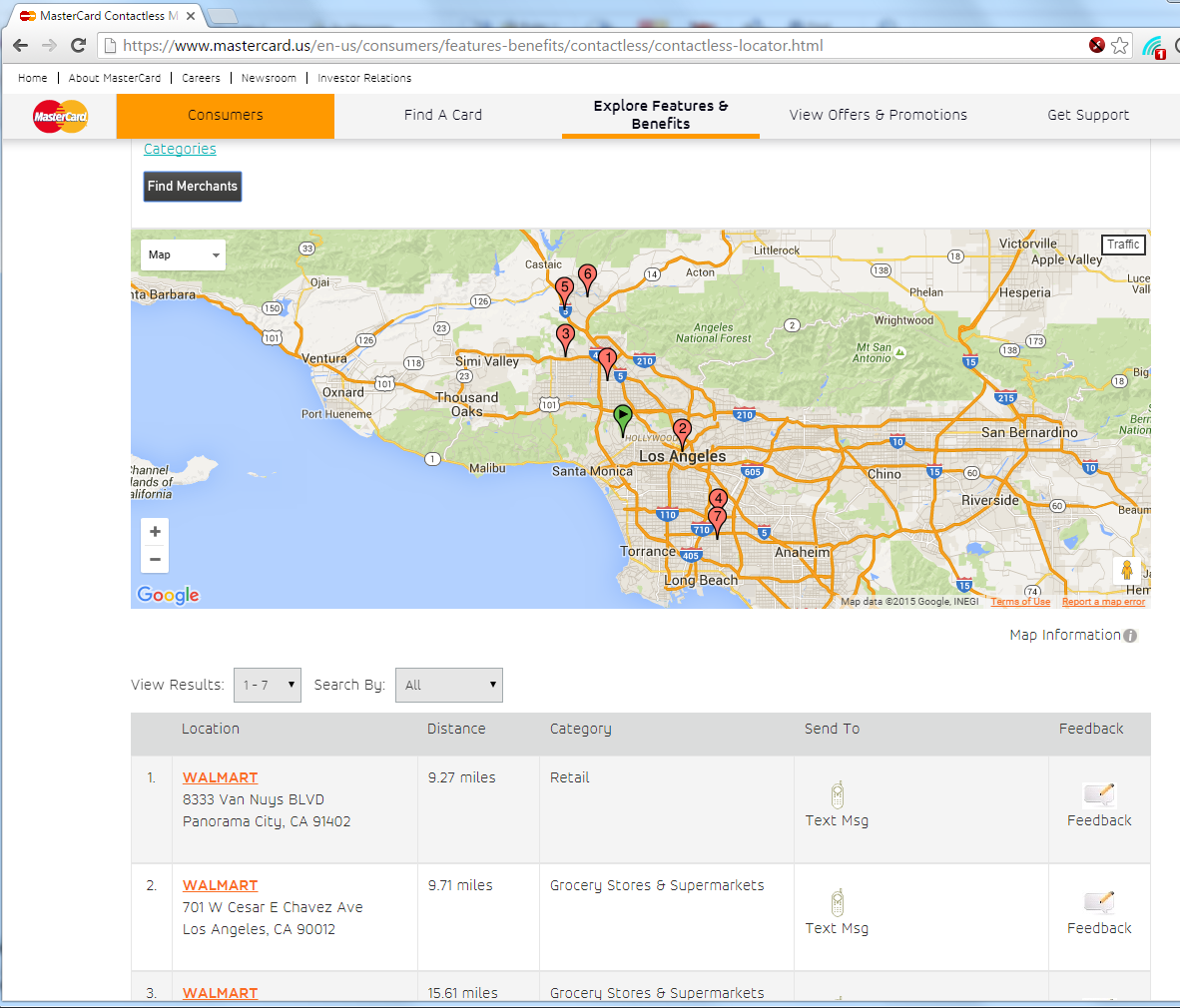Open the Categories link

(180, 149)
